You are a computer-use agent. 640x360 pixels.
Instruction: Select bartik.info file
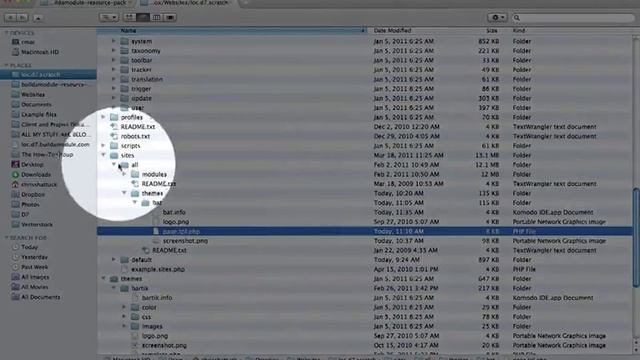tap(157, 298)
